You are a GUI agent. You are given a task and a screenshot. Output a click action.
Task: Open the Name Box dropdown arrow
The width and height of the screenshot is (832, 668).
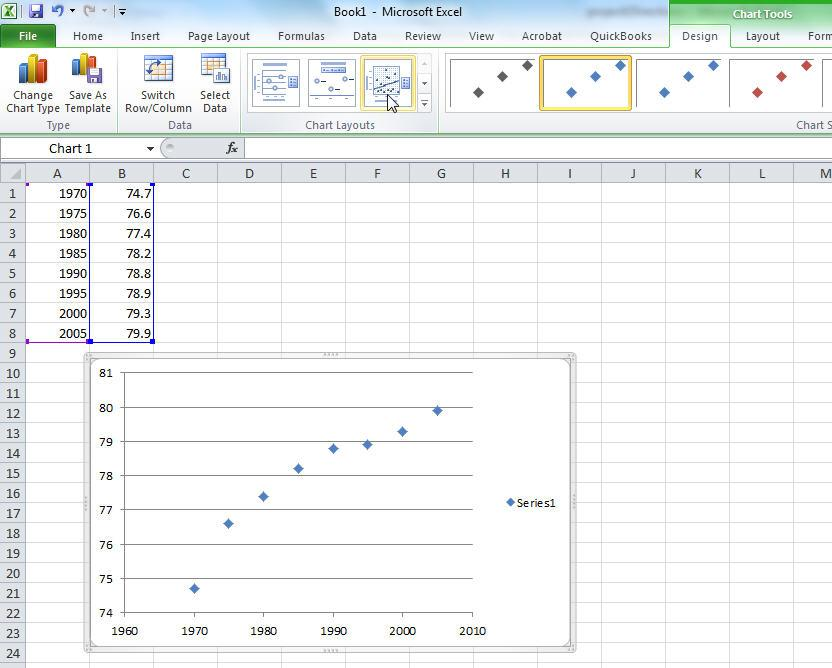coord(150,149)
